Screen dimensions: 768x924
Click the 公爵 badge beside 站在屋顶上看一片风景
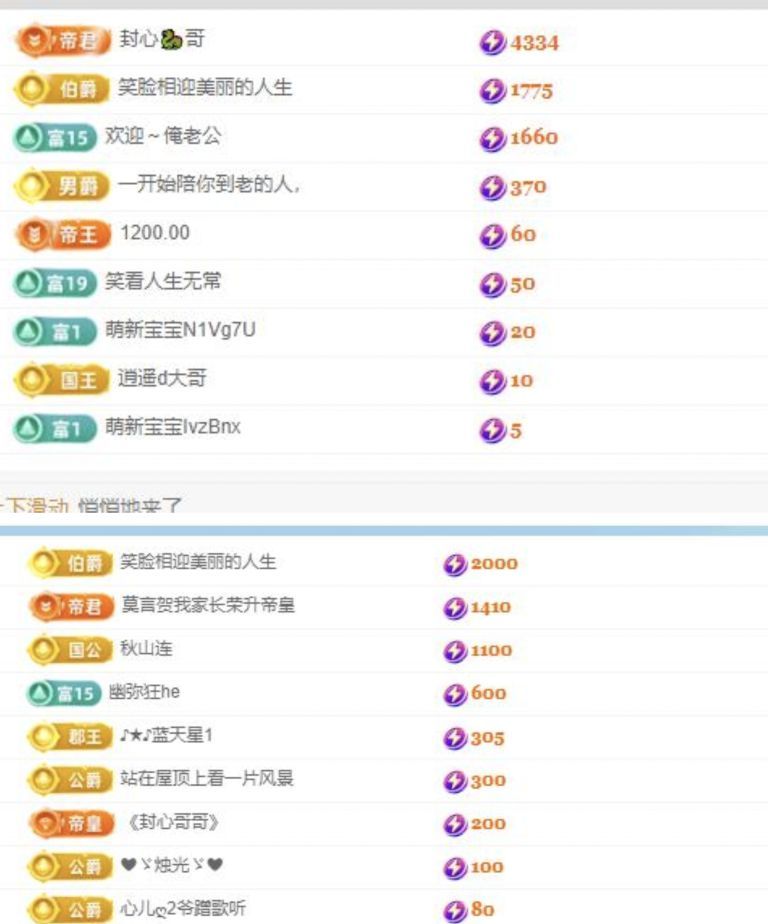point(70,780)
